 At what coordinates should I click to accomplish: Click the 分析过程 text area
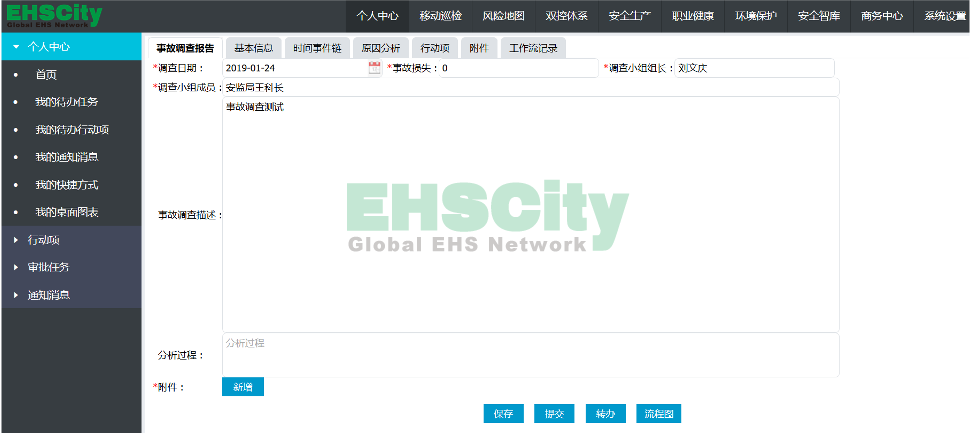tap(530, 355)
